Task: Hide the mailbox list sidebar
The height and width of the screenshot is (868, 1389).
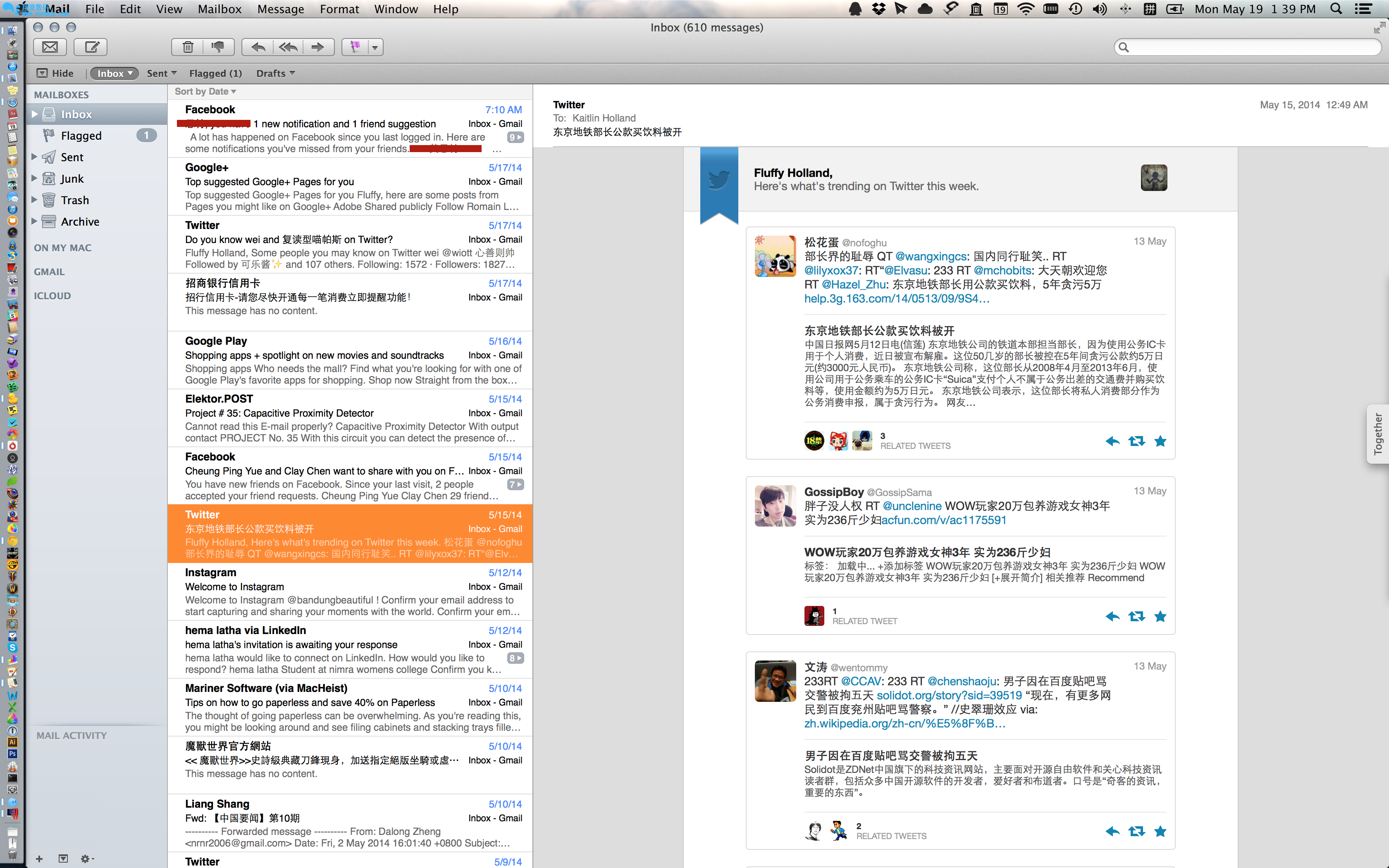Action: tap(56, 74)
